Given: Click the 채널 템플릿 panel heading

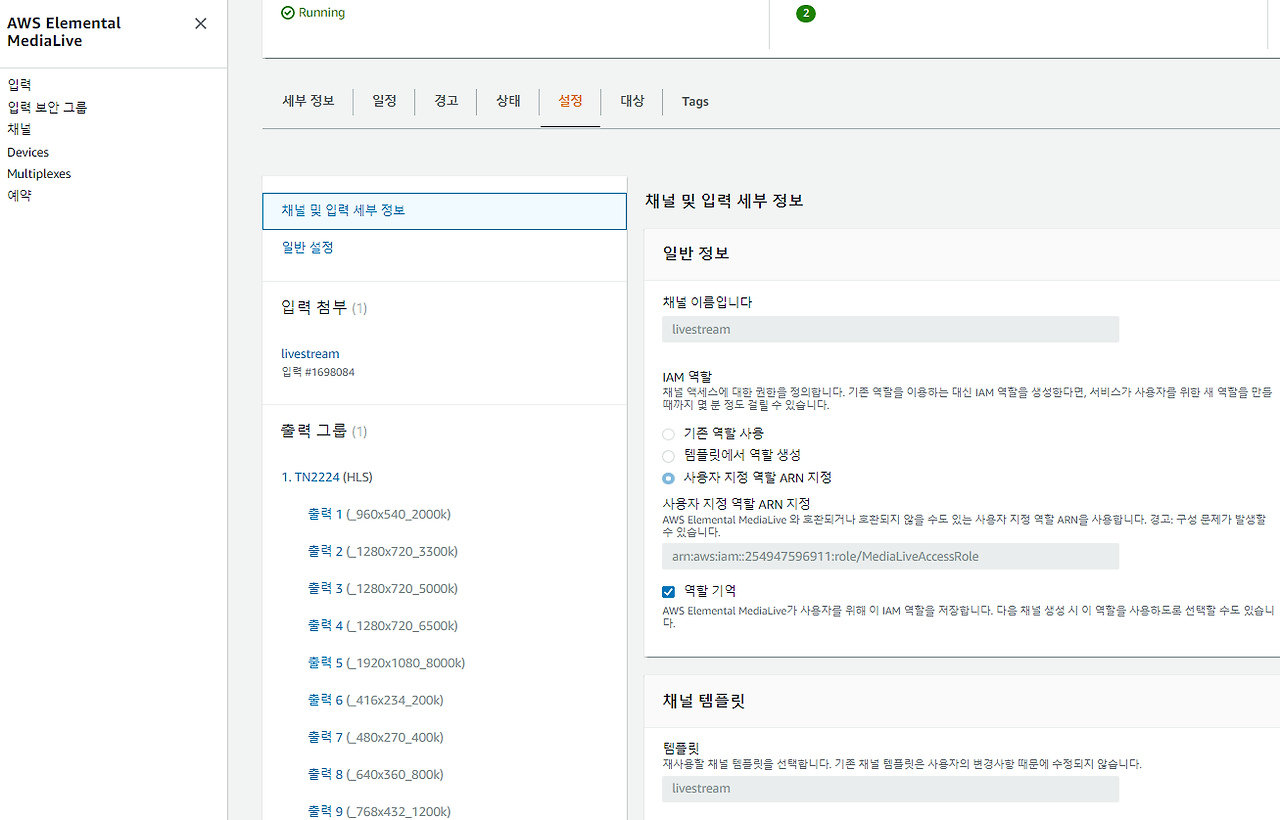Looking at the screenshot, I should click(x=704, y=701).
